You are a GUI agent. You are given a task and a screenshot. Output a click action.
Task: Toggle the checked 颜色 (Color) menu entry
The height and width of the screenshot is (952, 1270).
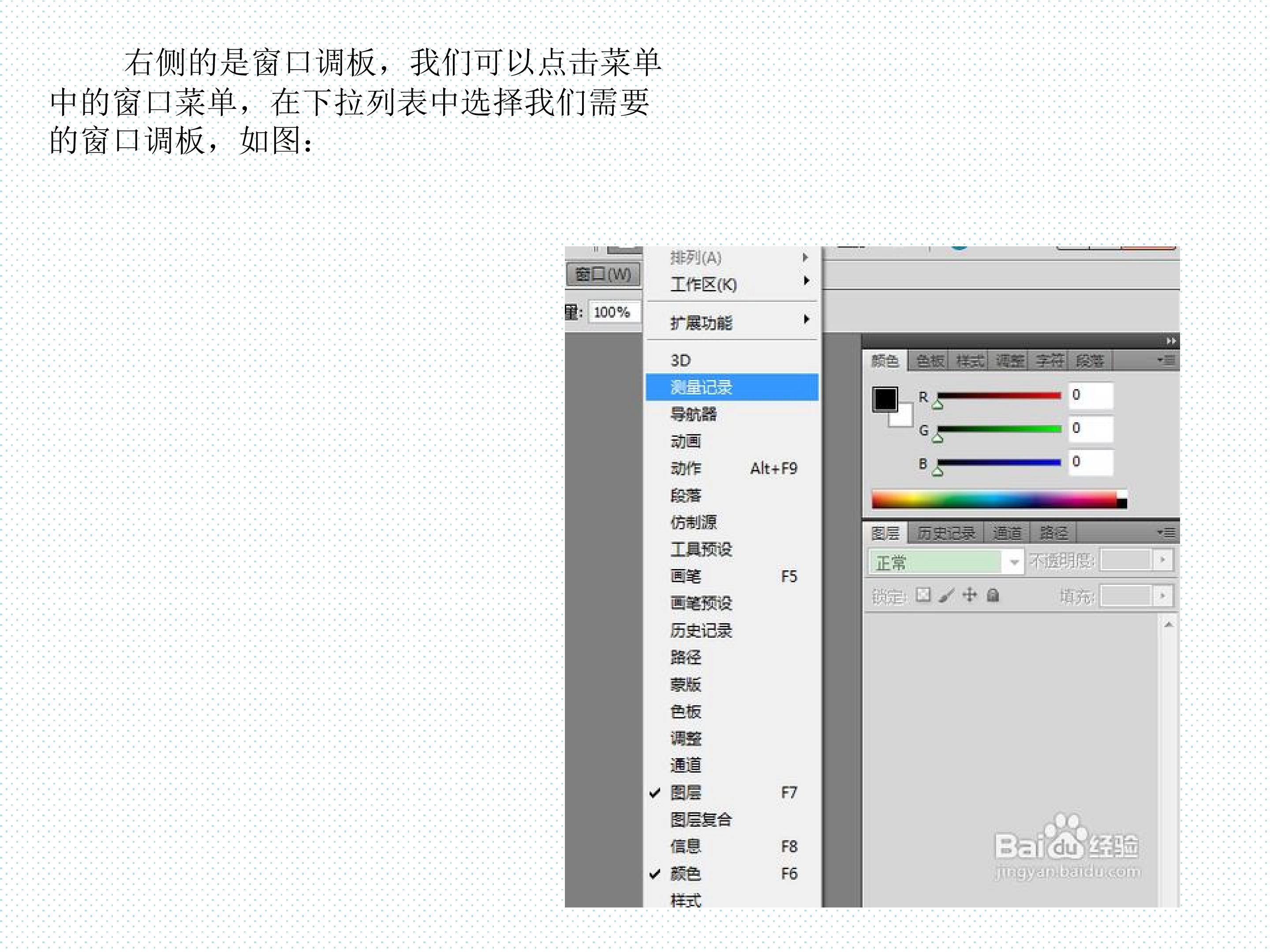(x=686, y=874)
